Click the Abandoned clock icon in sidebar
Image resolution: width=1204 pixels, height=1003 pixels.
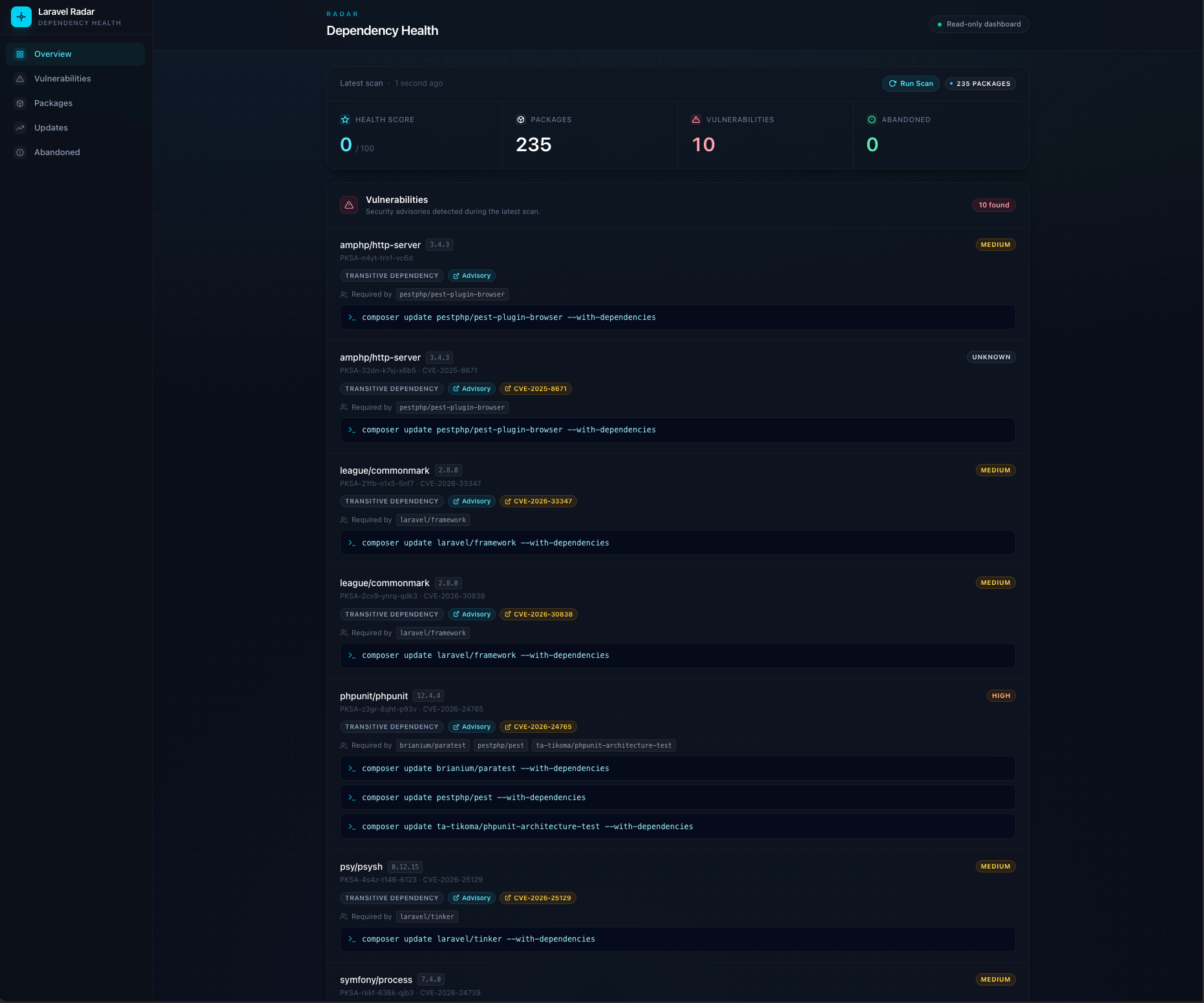20,153
